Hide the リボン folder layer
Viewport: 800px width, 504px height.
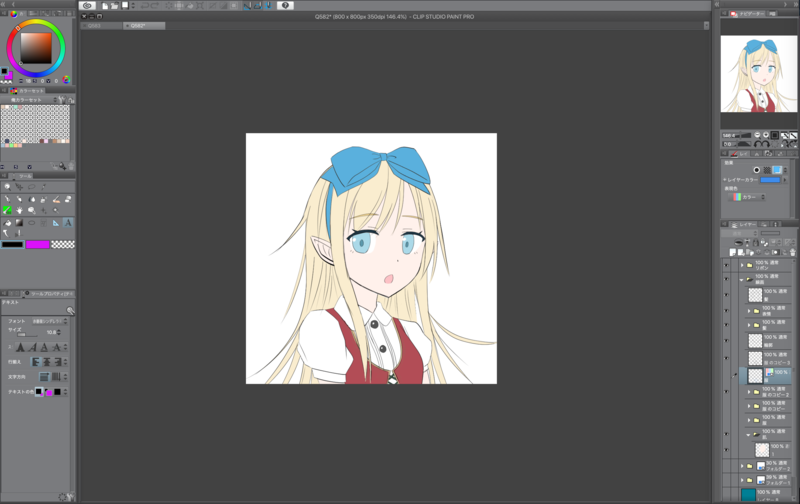coord(726,265)
